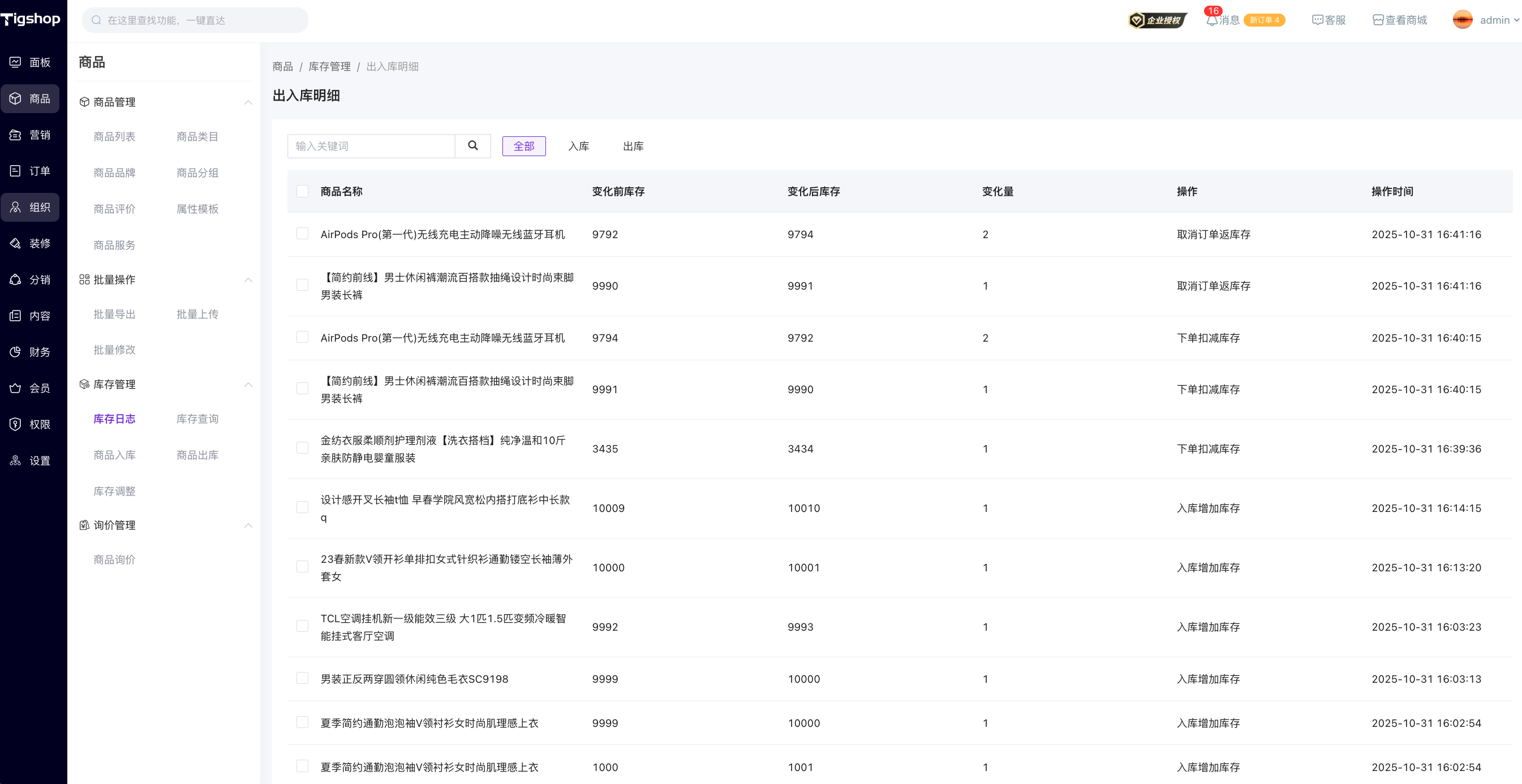Check the TCL空调挂机 row checkbox

pyautogui.click(x=303, y=626)
